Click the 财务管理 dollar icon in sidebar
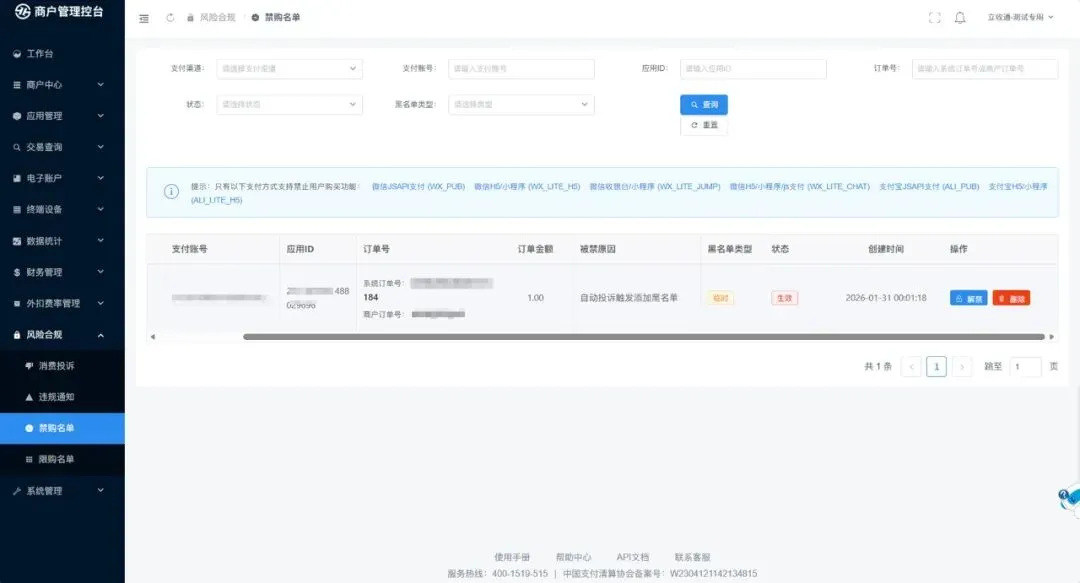This screenshot has height=583, width=1080. (x=17, y=272)
